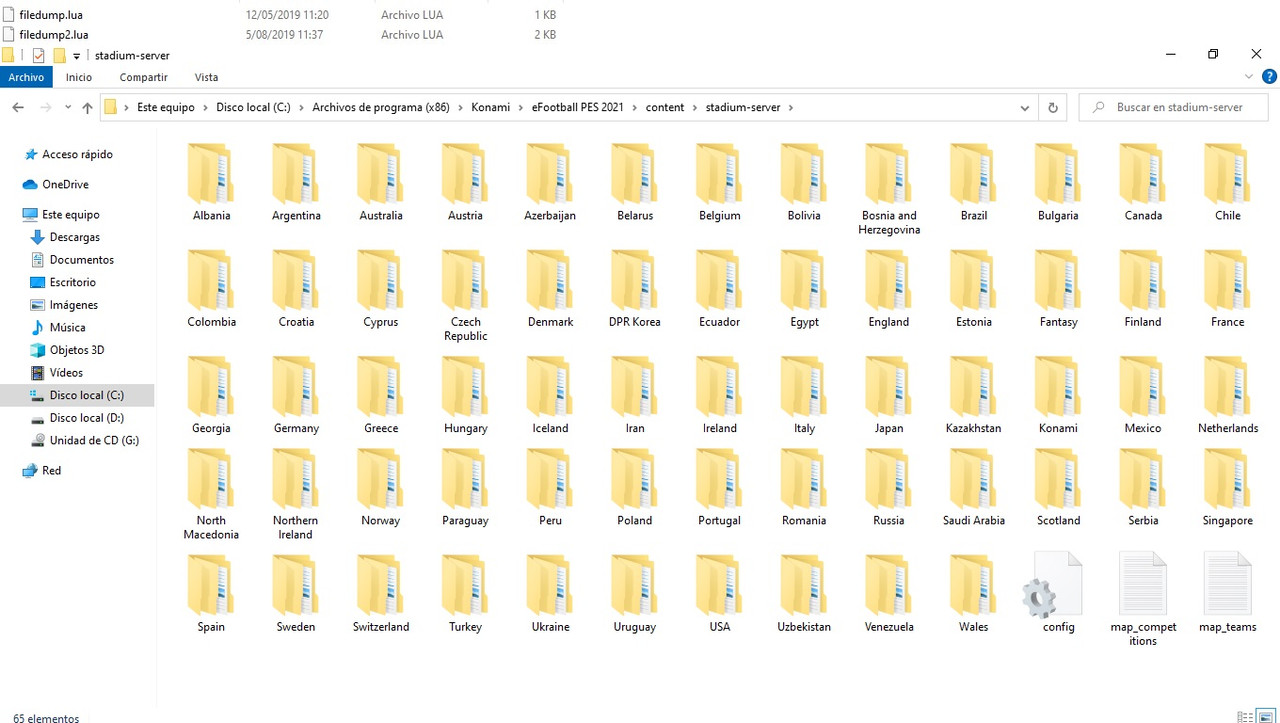Open quick access toolbar customize dropdown
Screen dimensions: 1280x723
coord(77,56)
